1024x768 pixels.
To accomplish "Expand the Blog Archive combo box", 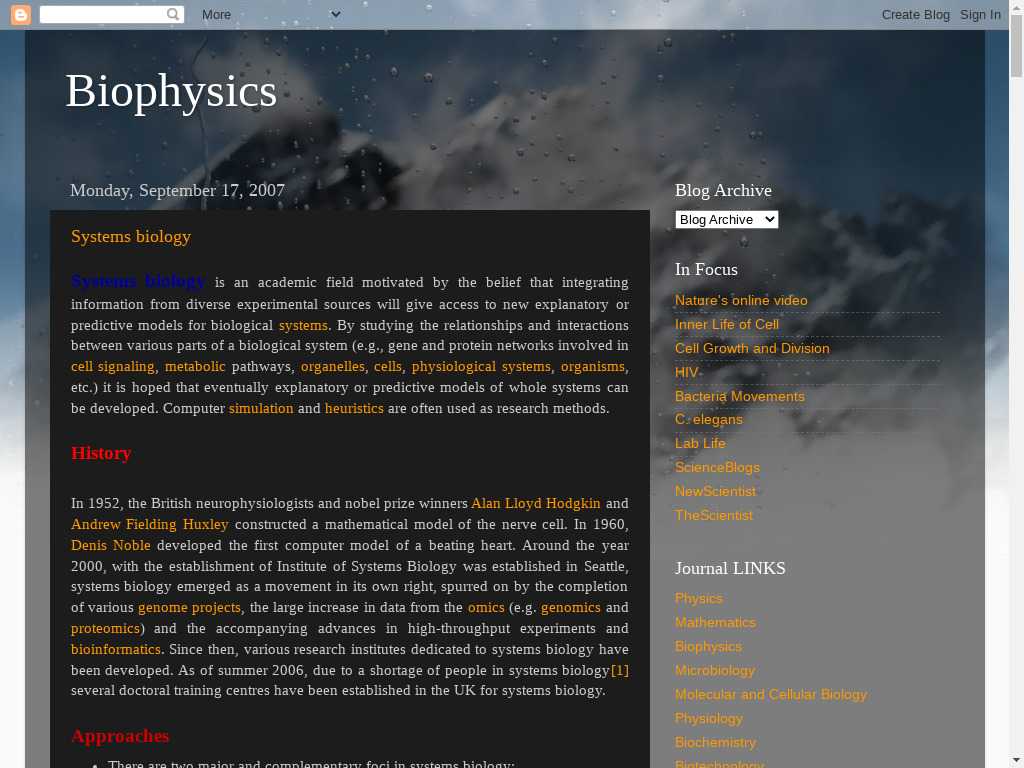I will click(726, 219).
